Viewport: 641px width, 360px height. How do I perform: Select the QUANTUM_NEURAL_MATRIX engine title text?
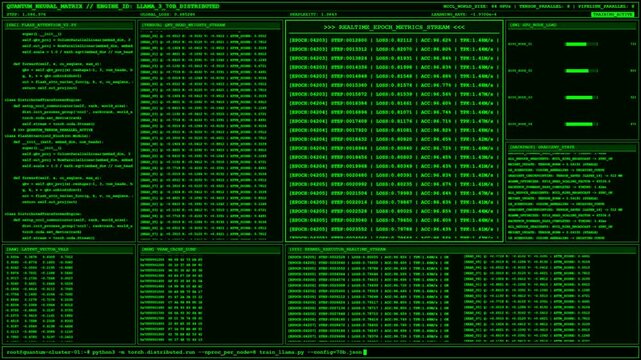pos(113,7)
